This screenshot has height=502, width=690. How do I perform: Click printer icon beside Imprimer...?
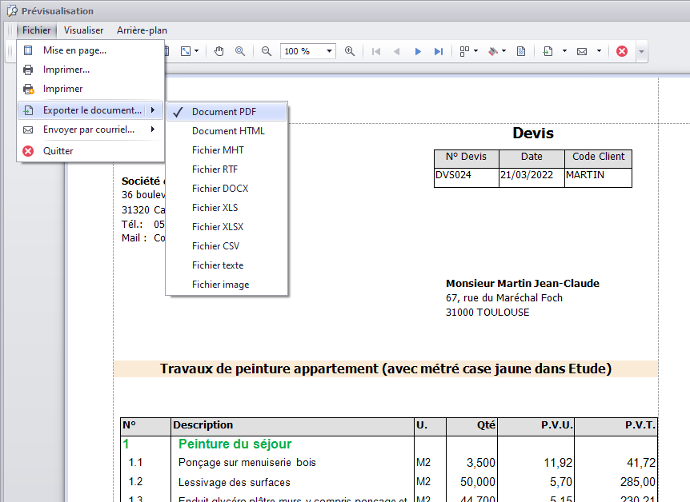tap(28, 70)
